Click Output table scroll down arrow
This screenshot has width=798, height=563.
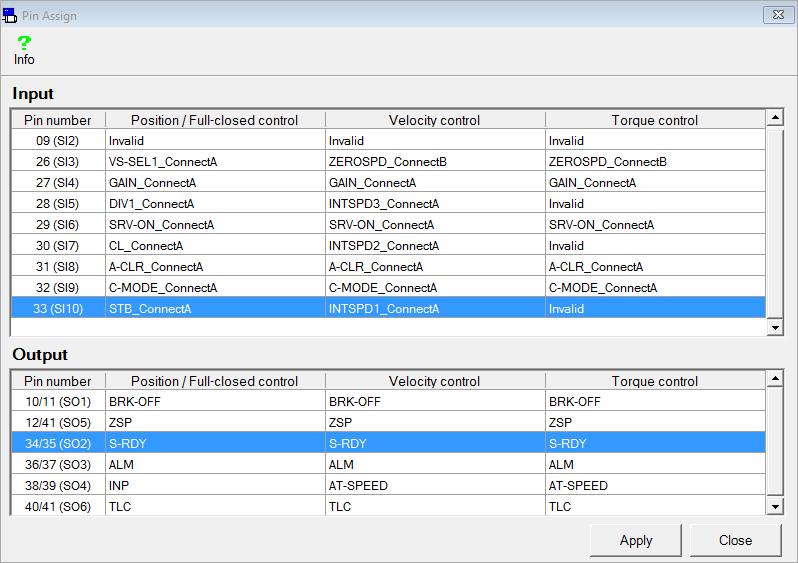click(x=775, y=506)
